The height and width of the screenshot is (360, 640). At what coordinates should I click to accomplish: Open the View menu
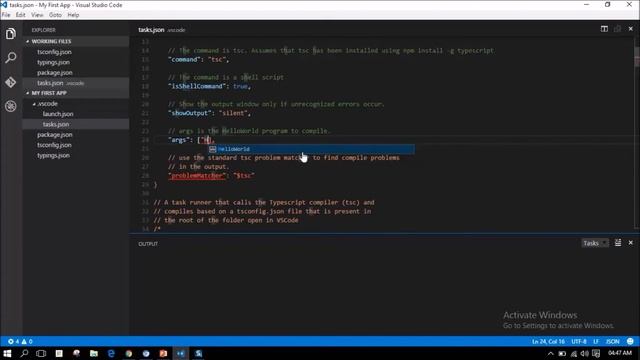coord(37,15)
